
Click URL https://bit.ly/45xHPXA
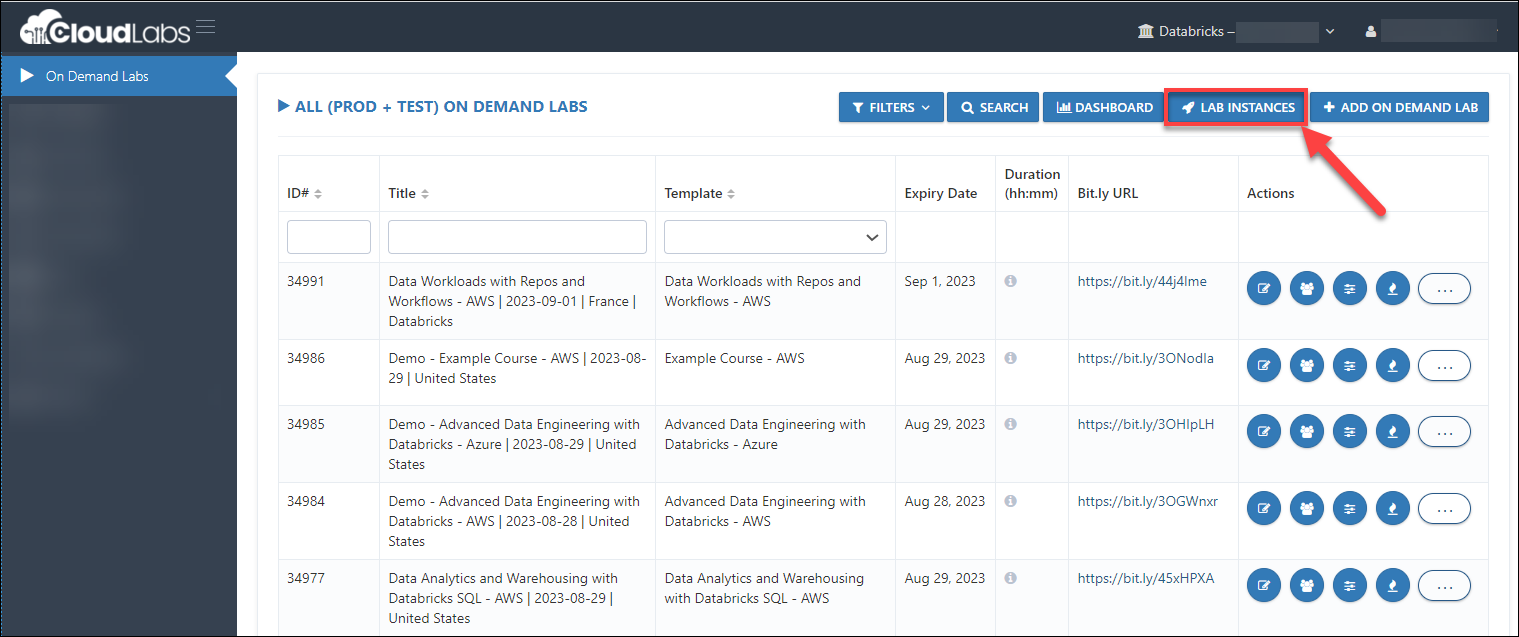(1146, 578)
